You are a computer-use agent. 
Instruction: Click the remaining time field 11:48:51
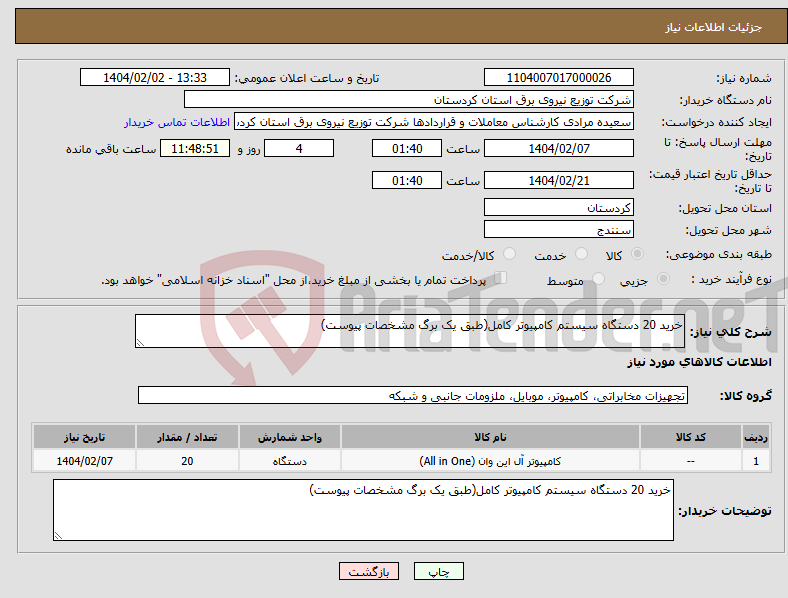tap(195, 148)
